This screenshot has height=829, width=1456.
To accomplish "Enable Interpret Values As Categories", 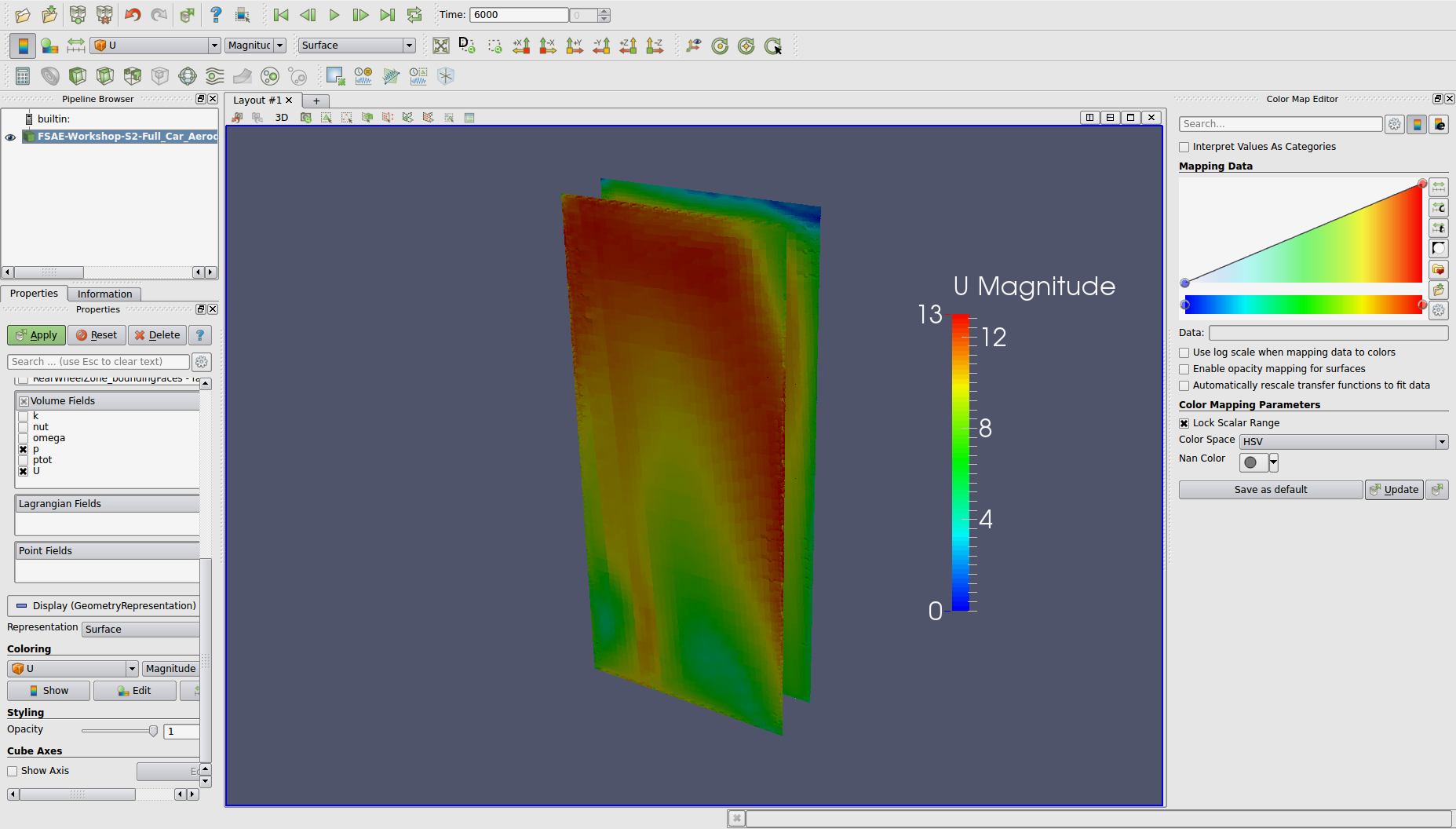I will tap(1184, 147).
